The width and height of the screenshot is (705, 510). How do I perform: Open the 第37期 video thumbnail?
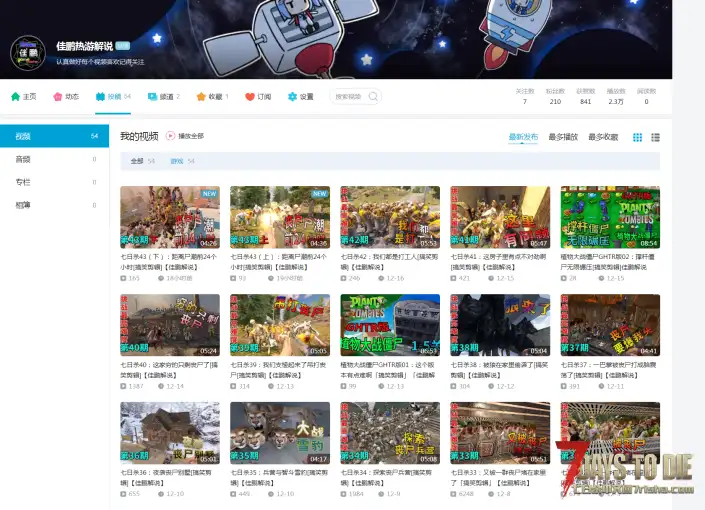[x=610, y=325]
